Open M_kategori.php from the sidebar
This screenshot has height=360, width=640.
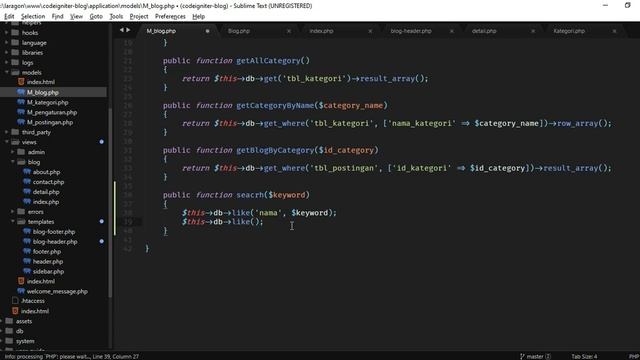[47, 102]
